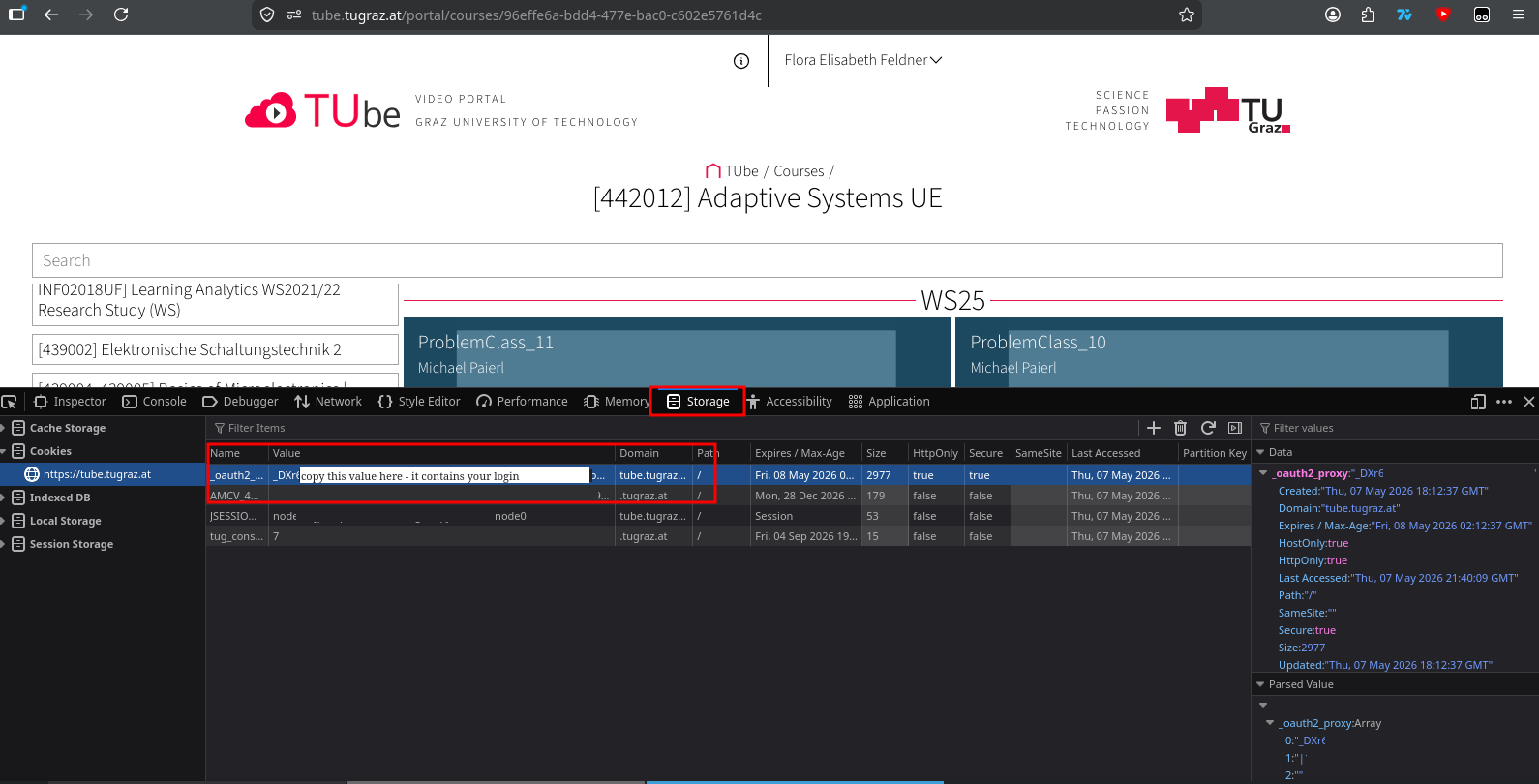
Task: Open DevTools three-dot options menu
Action: coord(1504,402)
